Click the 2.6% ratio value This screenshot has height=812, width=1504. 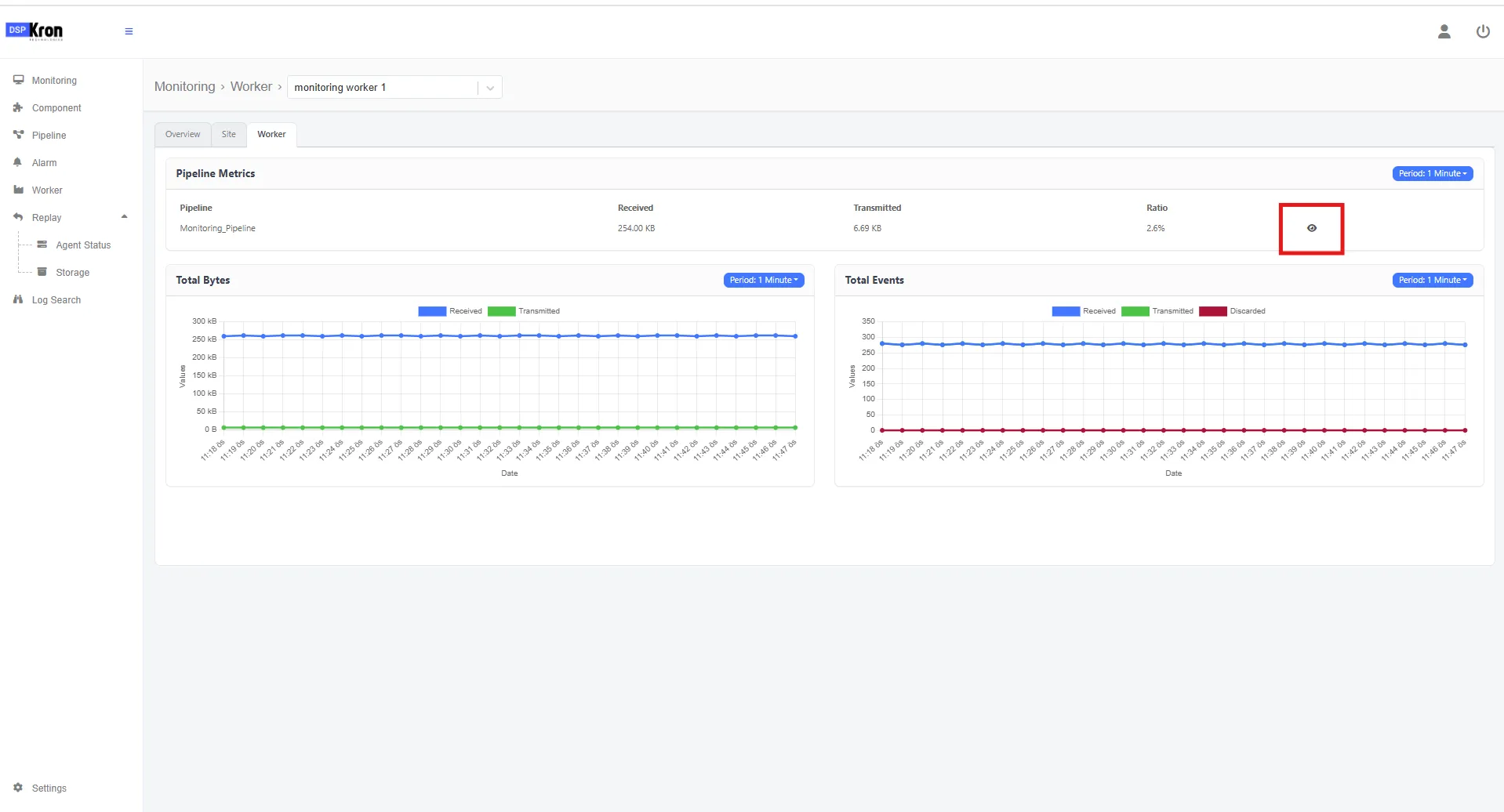[x=1155, y=228]
